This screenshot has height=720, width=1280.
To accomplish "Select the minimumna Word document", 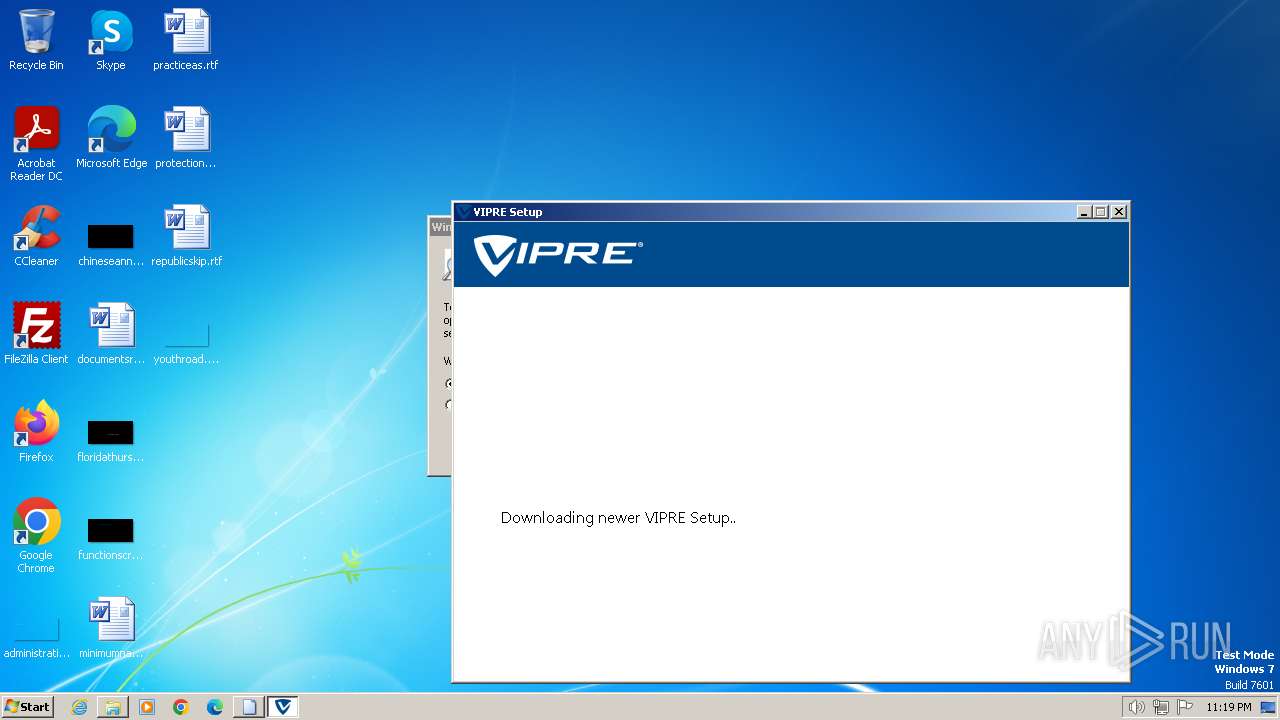I will [111, 628].
